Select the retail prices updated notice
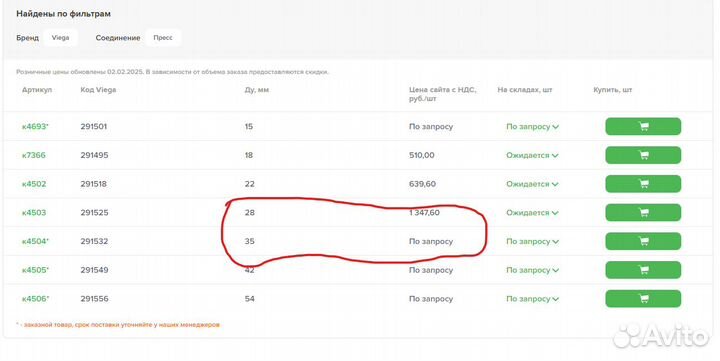The width and height of the screenshot is (720, 361). tap(173, 72)
